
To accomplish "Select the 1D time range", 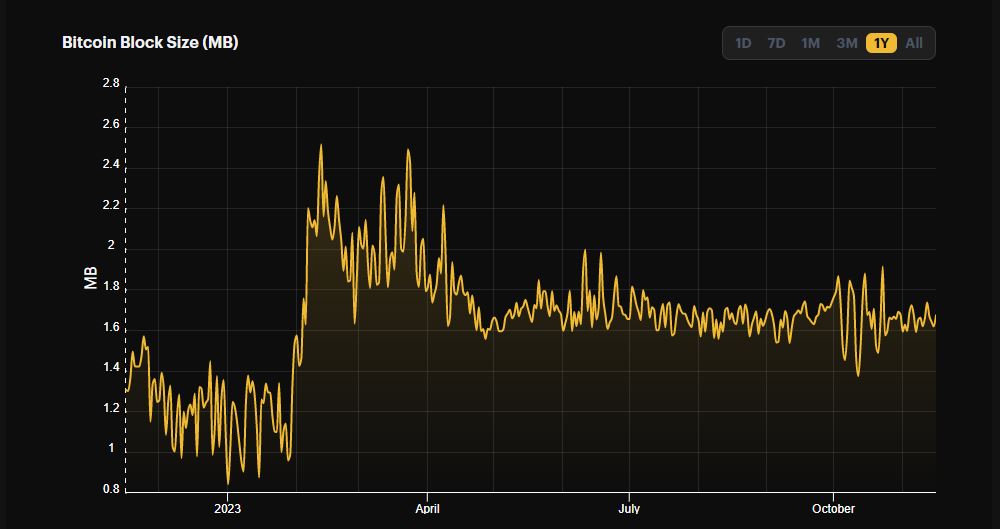I will 743,43.
